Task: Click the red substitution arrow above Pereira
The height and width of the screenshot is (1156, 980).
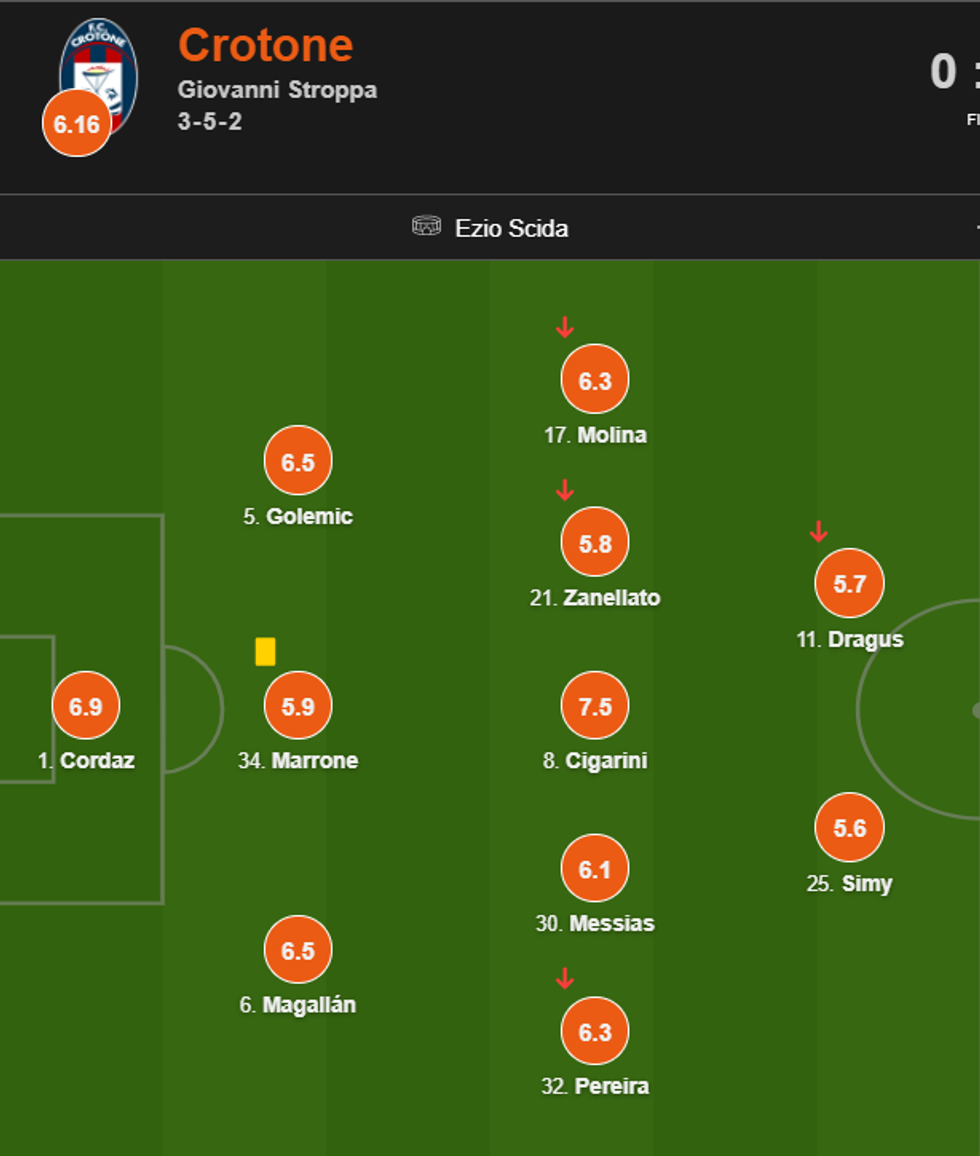Action: click(565, 978)
